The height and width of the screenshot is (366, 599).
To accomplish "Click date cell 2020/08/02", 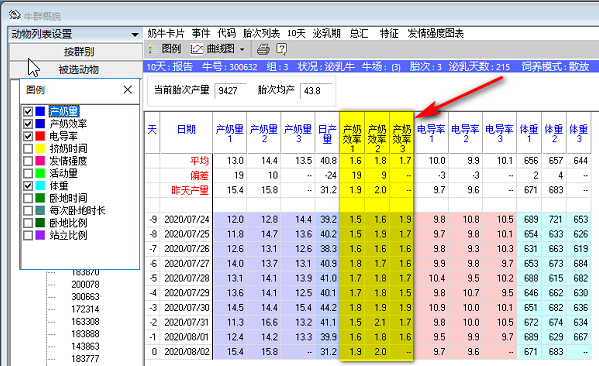I will [x=187, y=351].
